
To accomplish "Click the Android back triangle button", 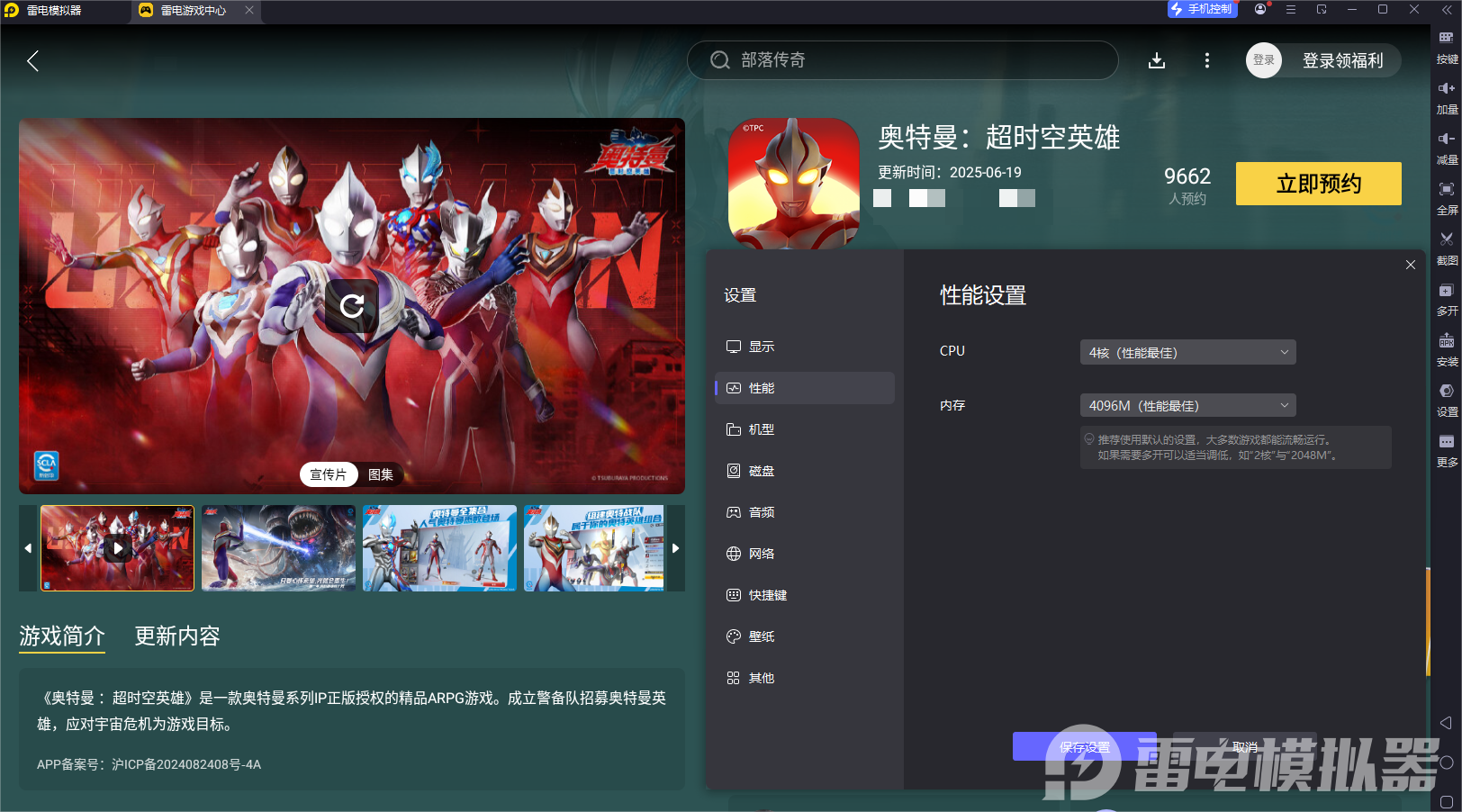I will (1446, 723).
